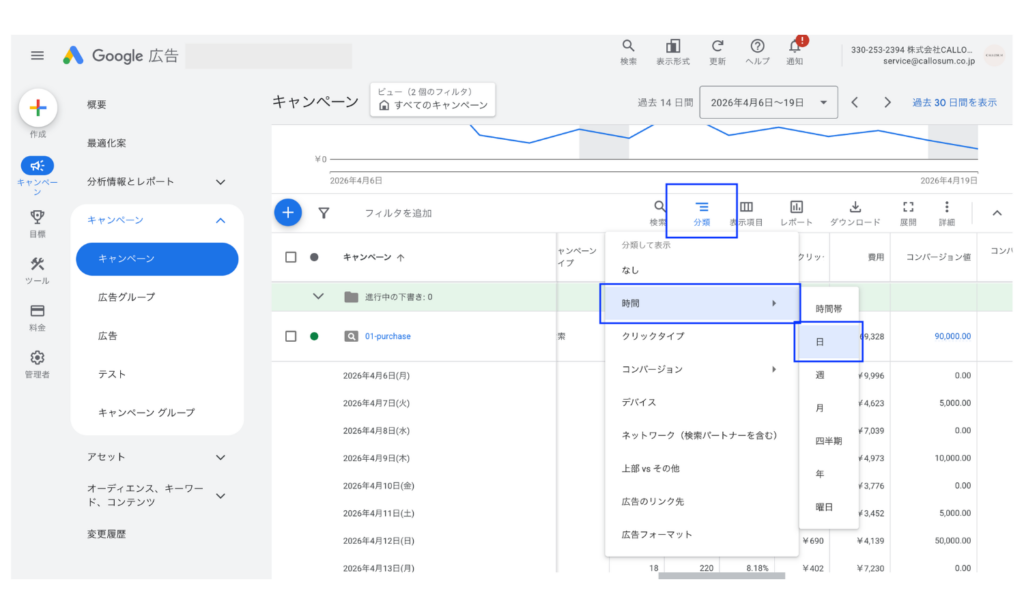Open 表示形式 view options icon

click(x=672, y=47)
